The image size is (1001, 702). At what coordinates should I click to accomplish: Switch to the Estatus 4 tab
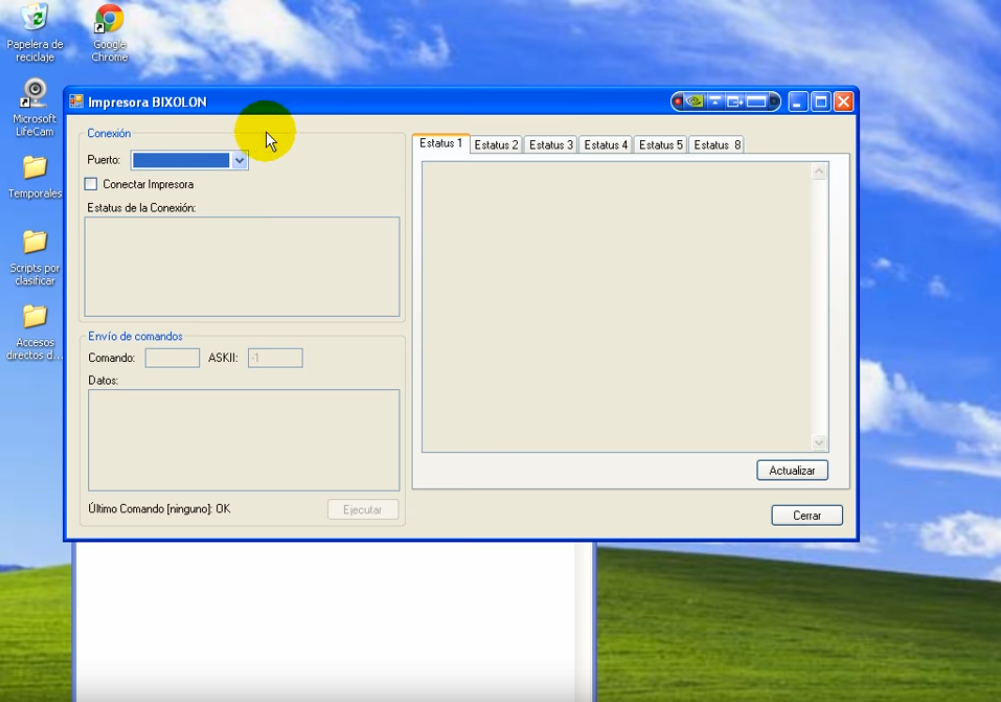coord(606,145)
